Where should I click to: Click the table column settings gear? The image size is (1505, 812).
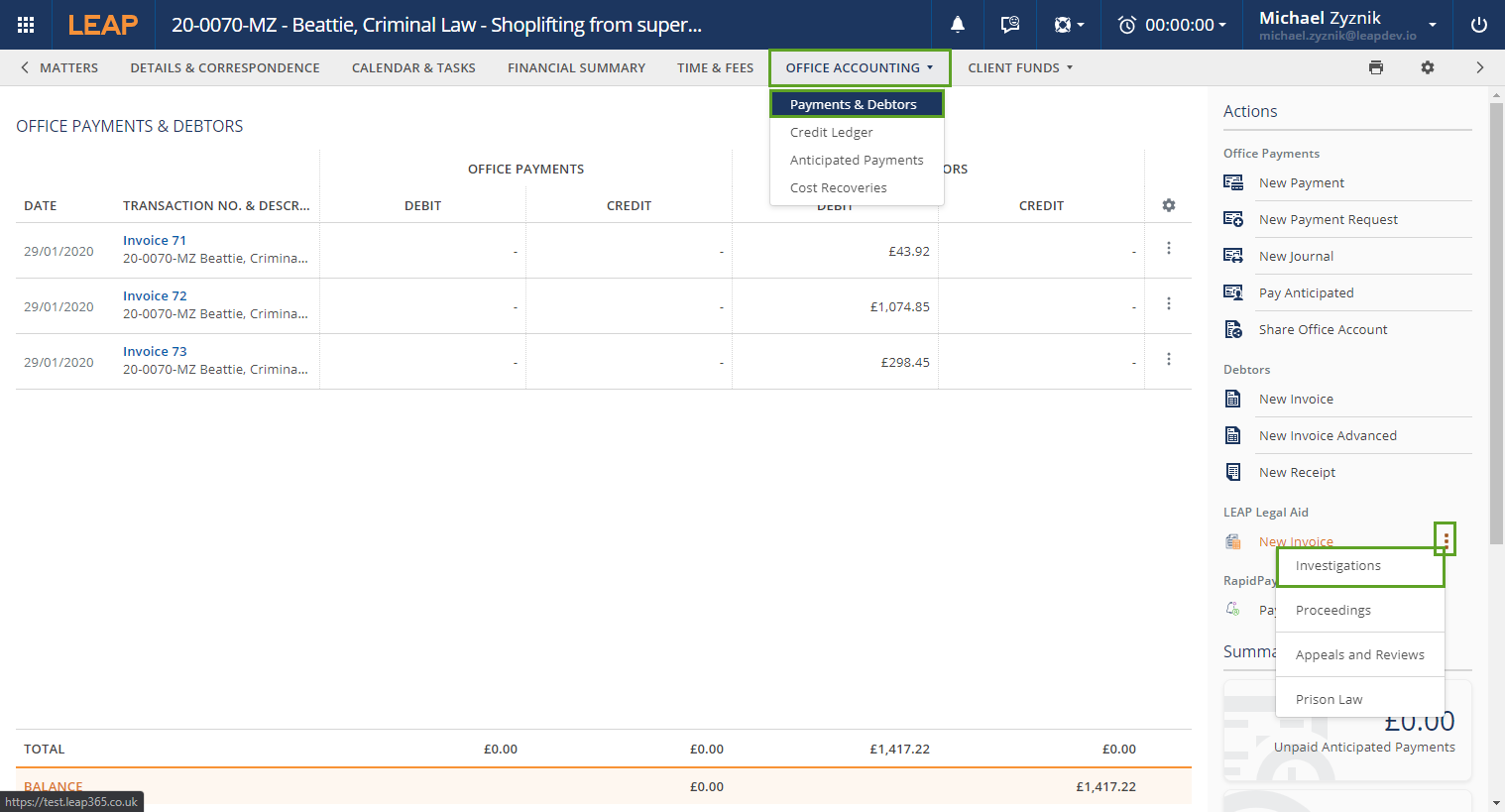[1168, 205]
